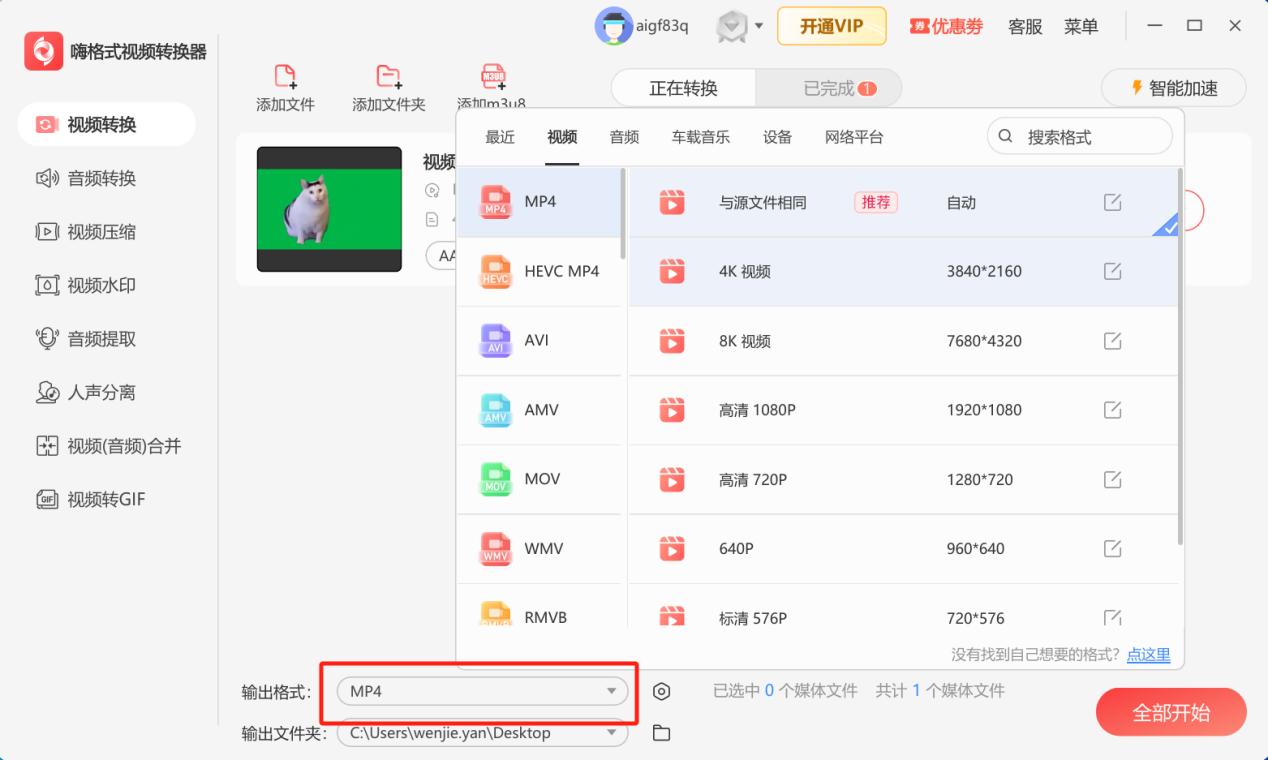Open the 输出格式 MP4 dropdown
This screenshot has width=1268, height=760.
[481, 690]
